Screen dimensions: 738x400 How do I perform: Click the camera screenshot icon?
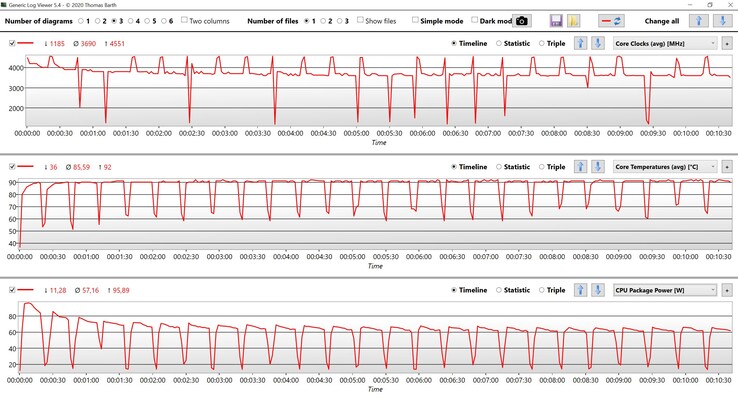(522, 20)
